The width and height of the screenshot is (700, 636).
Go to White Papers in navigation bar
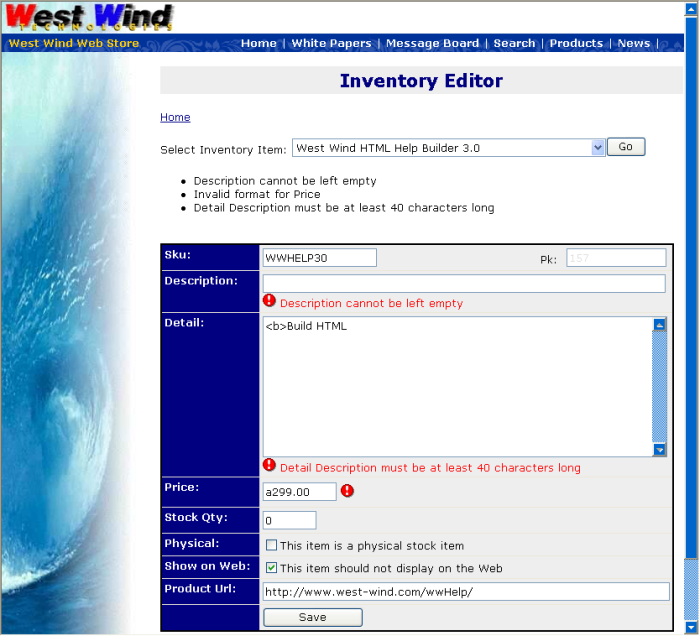(x=331, y=43)
